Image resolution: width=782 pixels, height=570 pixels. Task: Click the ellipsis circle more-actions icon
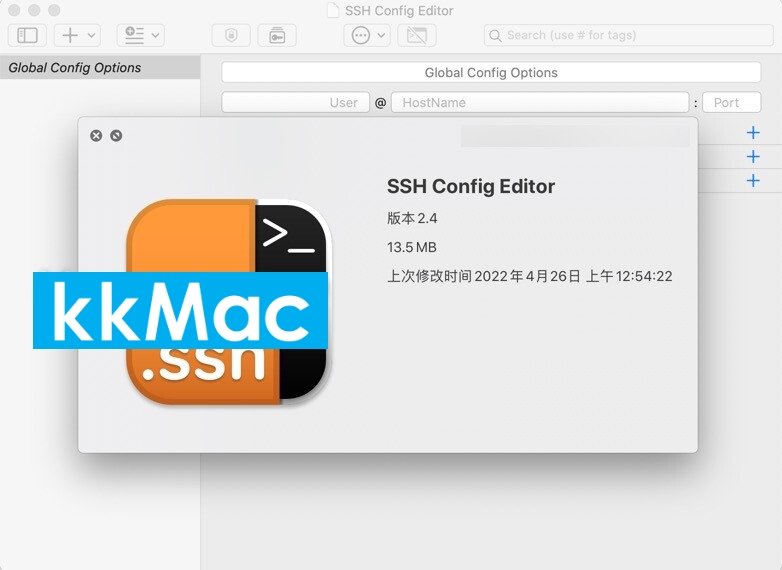(x=361, y=35)
